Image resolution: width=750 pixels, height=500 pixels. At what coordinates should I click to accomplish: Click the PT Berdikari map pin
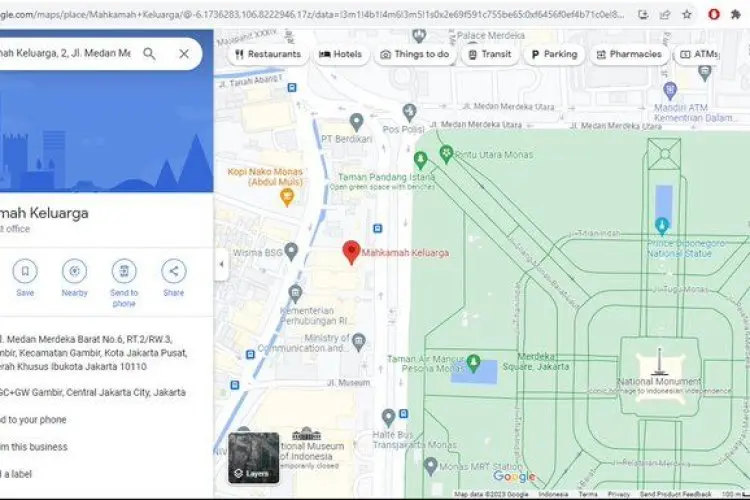[356, 122]
